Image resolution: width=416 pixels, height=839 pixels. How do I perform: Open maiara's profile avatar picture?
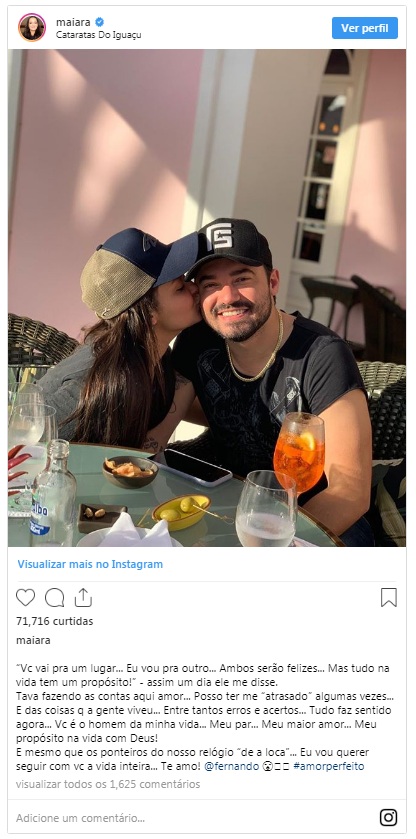(32, 27)
